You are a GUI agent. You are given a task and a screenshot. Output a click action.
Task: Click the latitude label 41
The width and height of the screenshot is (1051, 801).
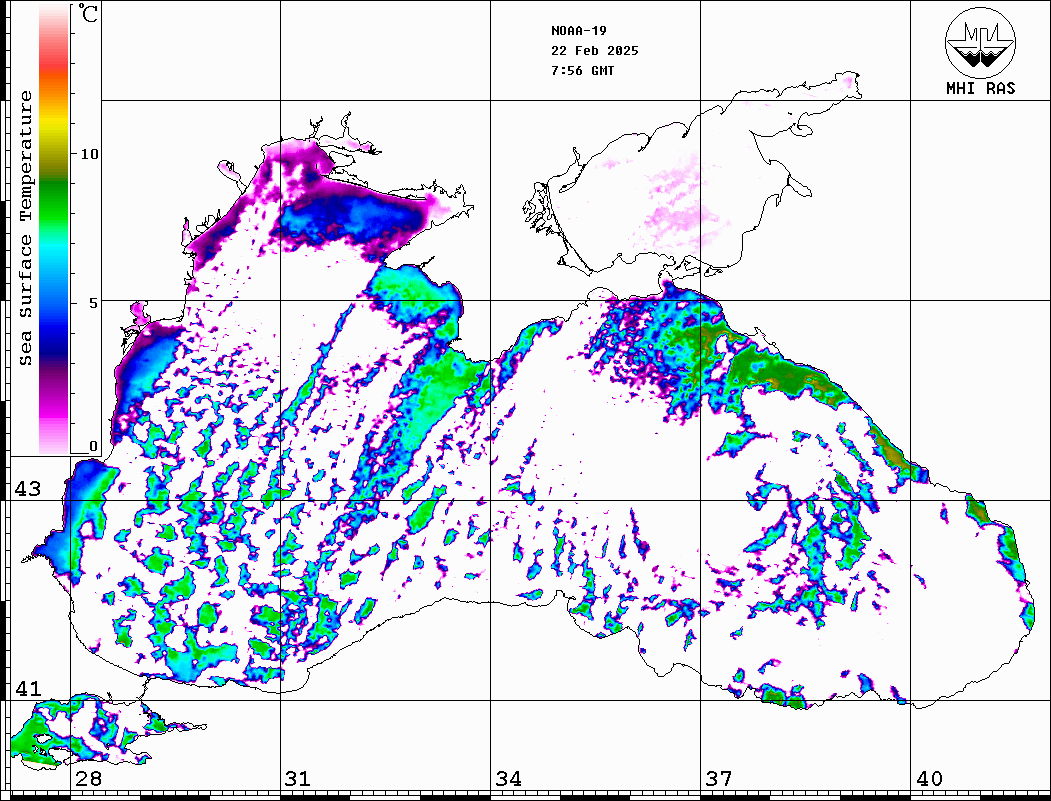[27, 689]
